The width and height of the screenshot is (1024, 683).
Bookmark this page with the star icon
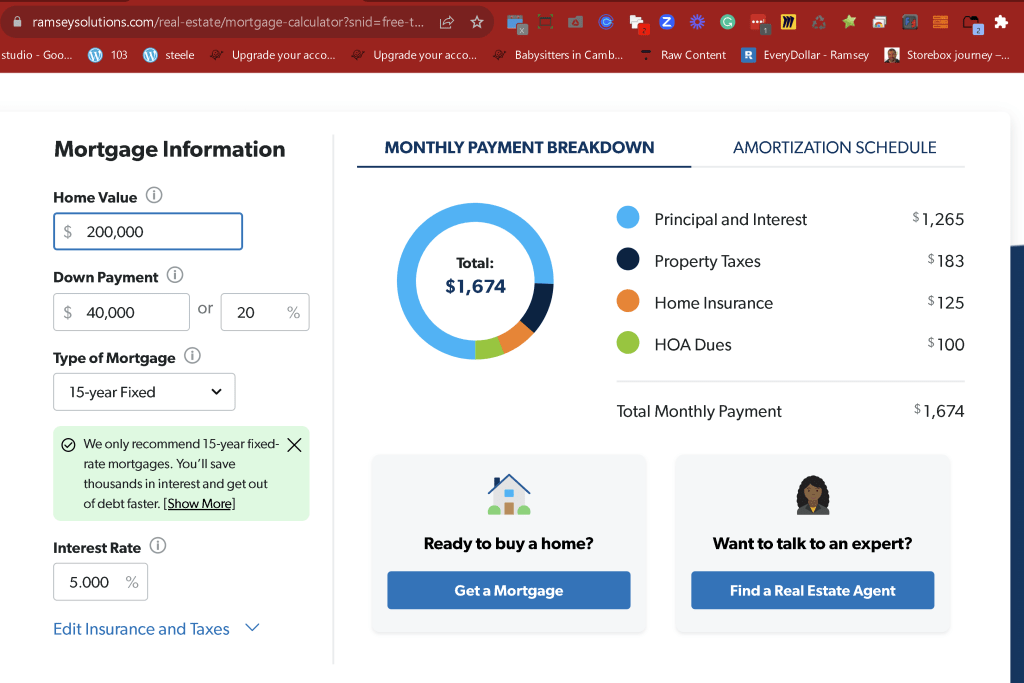(477, 22)
